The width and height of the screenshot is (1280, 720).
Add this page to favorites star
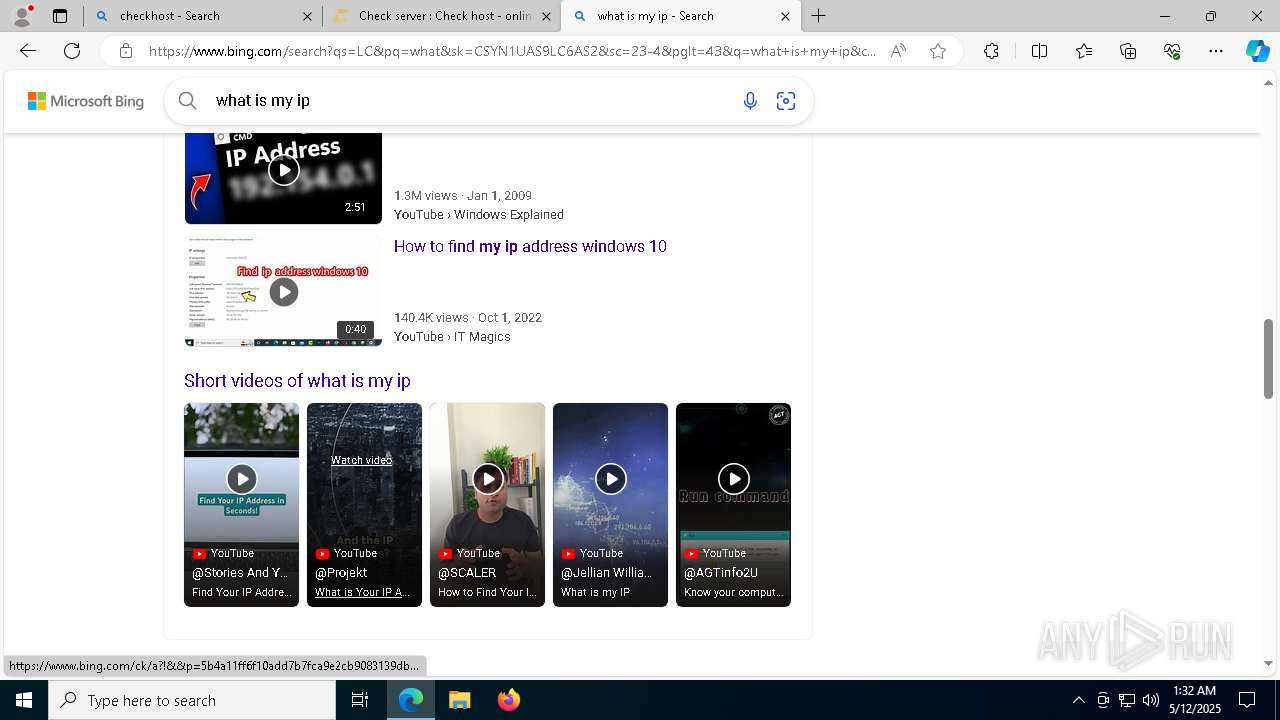(x=938, y=51)
